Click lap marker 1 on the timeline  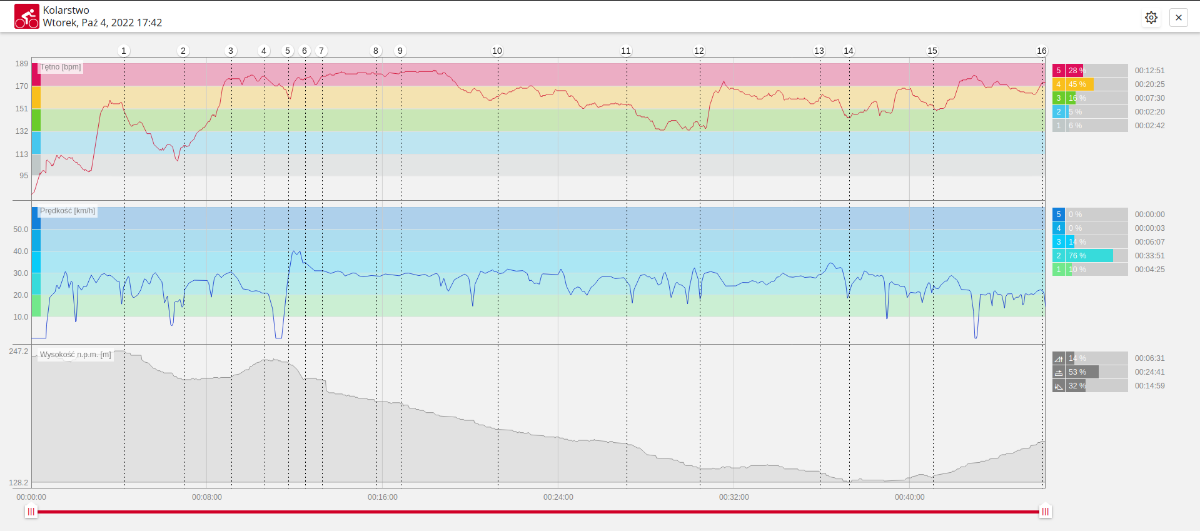124,51
